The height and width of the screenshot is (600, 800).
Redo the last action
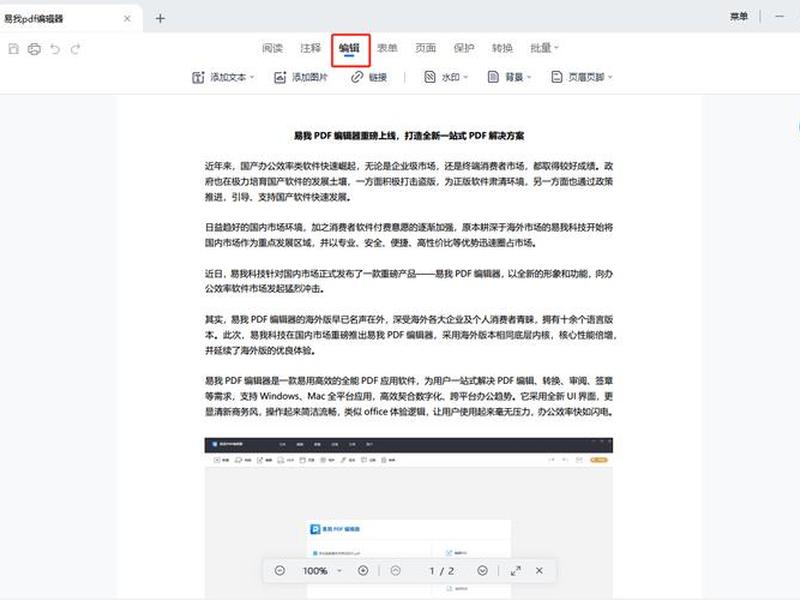[x=76, y=49]
